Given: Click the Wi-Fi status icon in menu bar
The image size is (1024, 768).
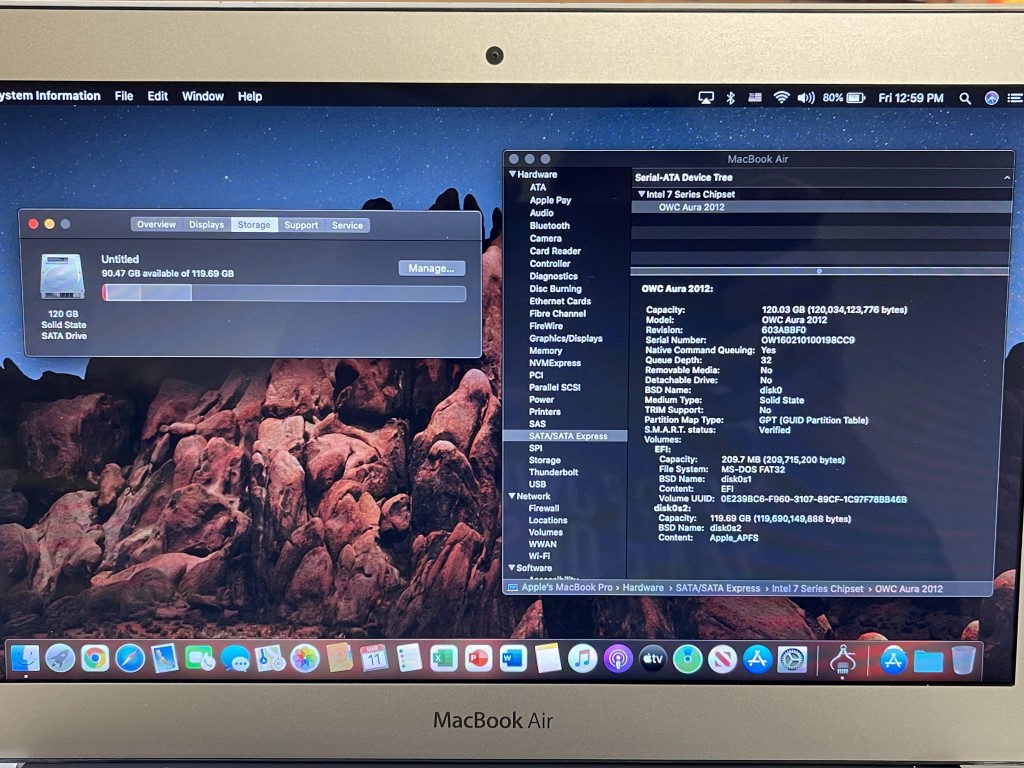Looking at the screenshot, I should point(781,97).
